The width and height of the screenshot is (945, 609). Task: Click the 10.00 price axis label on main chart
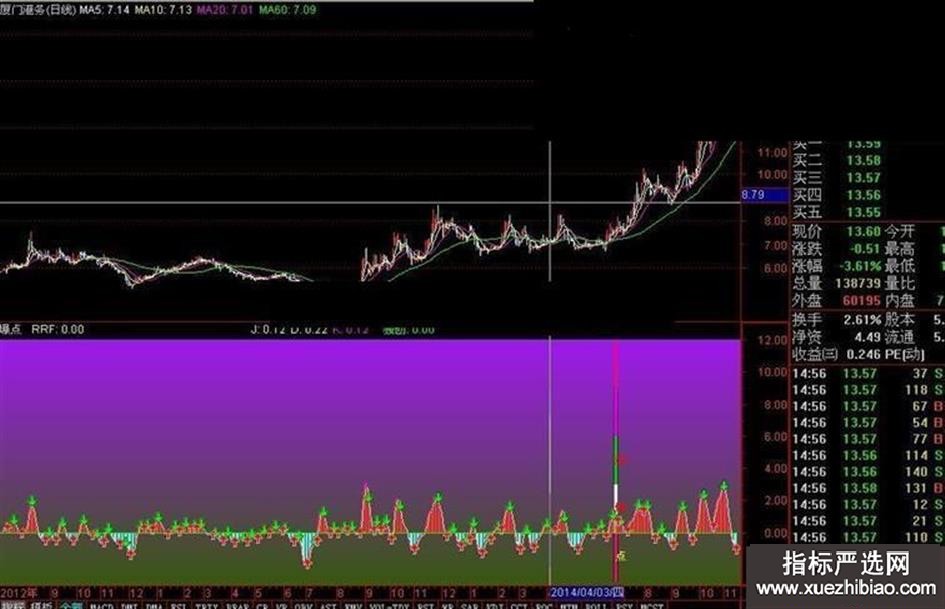click(x=773, y=175)
